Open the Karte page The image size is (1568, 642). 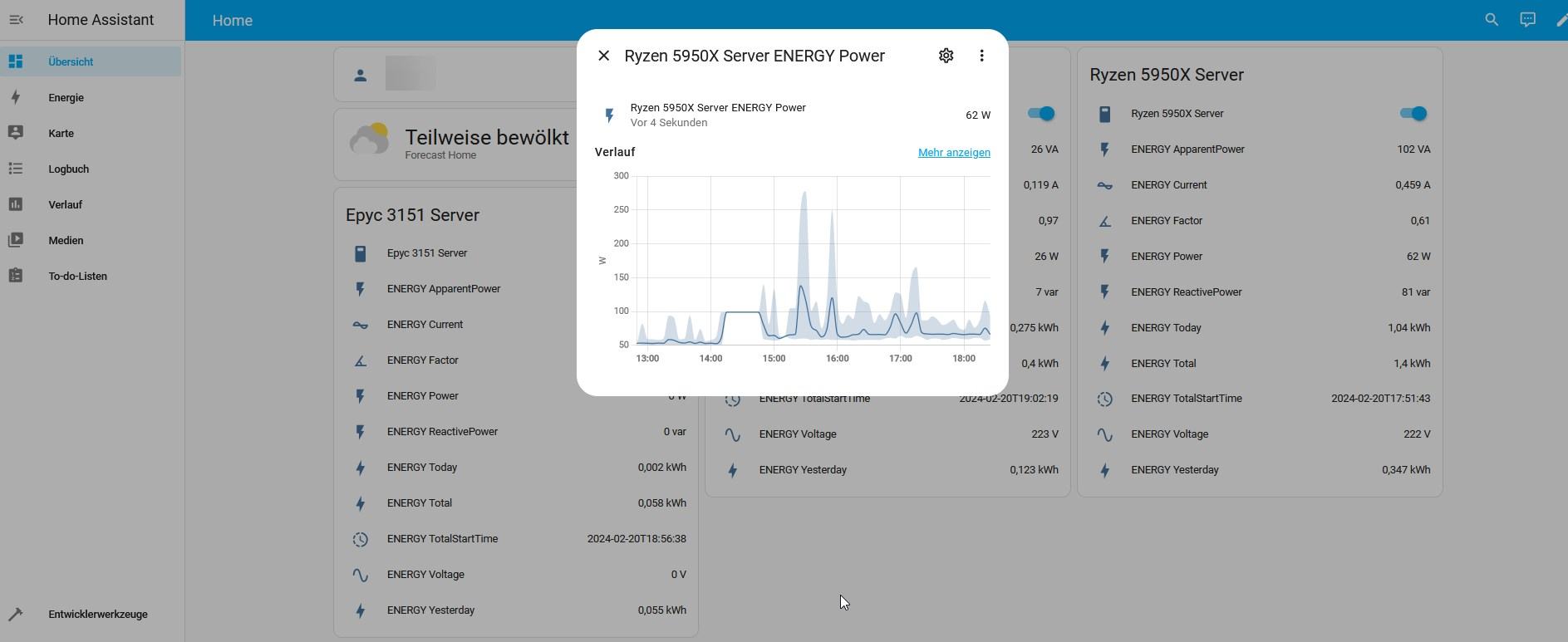point(91,133)
